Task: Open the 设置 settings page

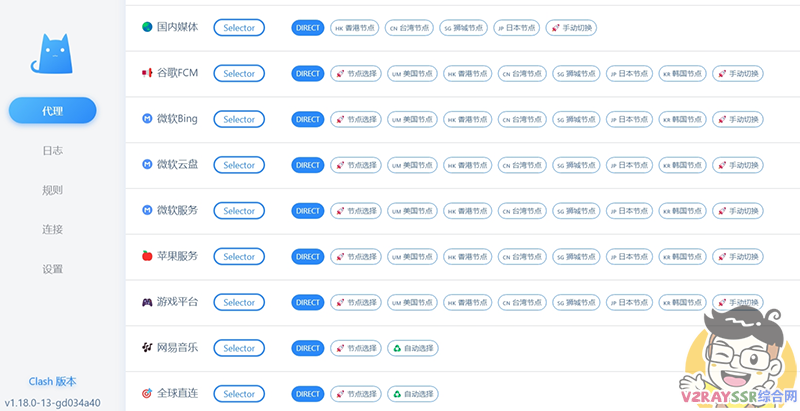Action: click(53, 269)
